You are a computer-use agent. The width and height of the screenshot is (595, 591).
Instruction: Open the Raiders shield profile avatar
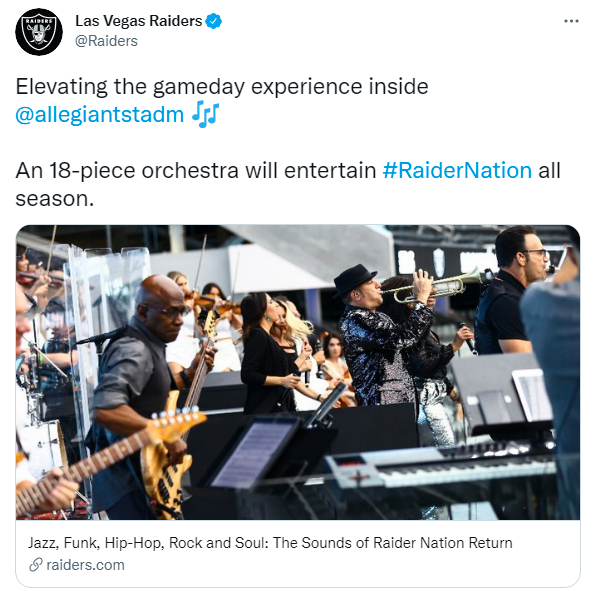(x=39, y=32)
